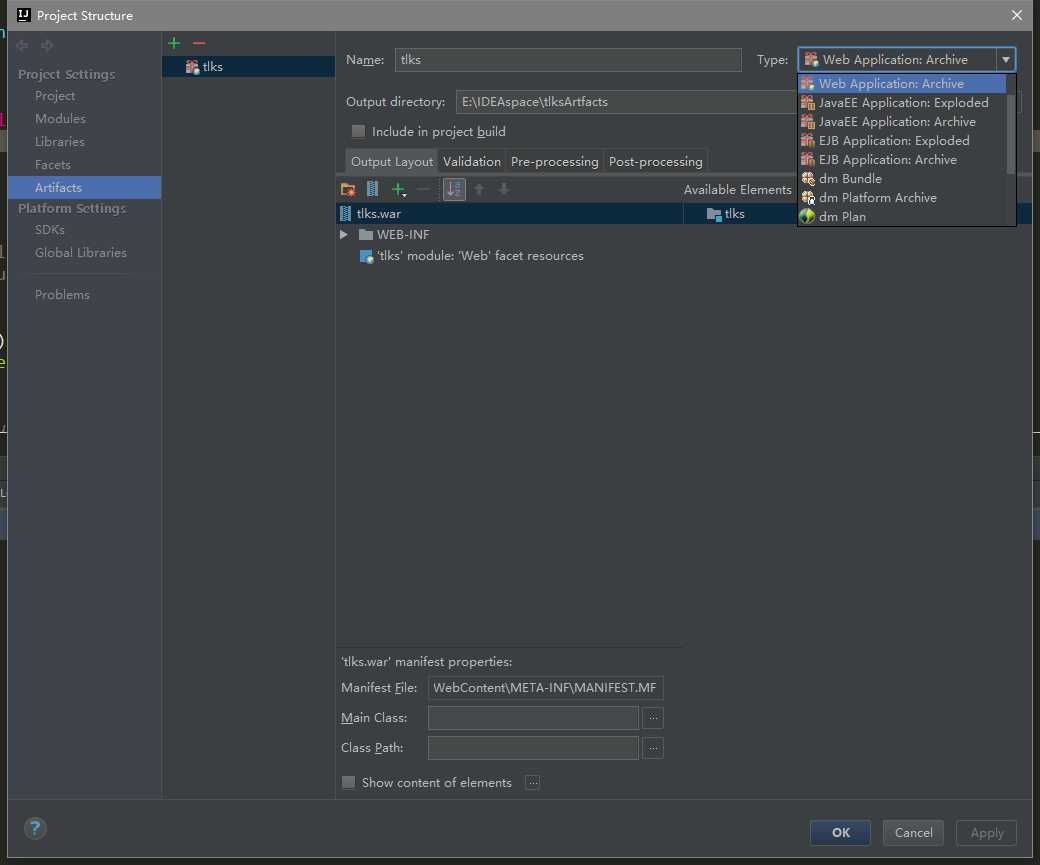Go forward with the right navigation arrow
Viewport: 1040px width, 865px height.
coord(46,45)
